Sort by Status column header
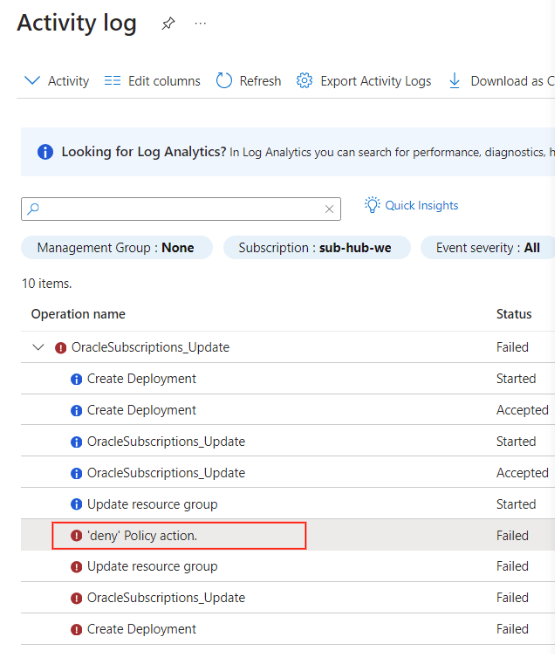Screen dimensions: 555x654 (514, 314)
